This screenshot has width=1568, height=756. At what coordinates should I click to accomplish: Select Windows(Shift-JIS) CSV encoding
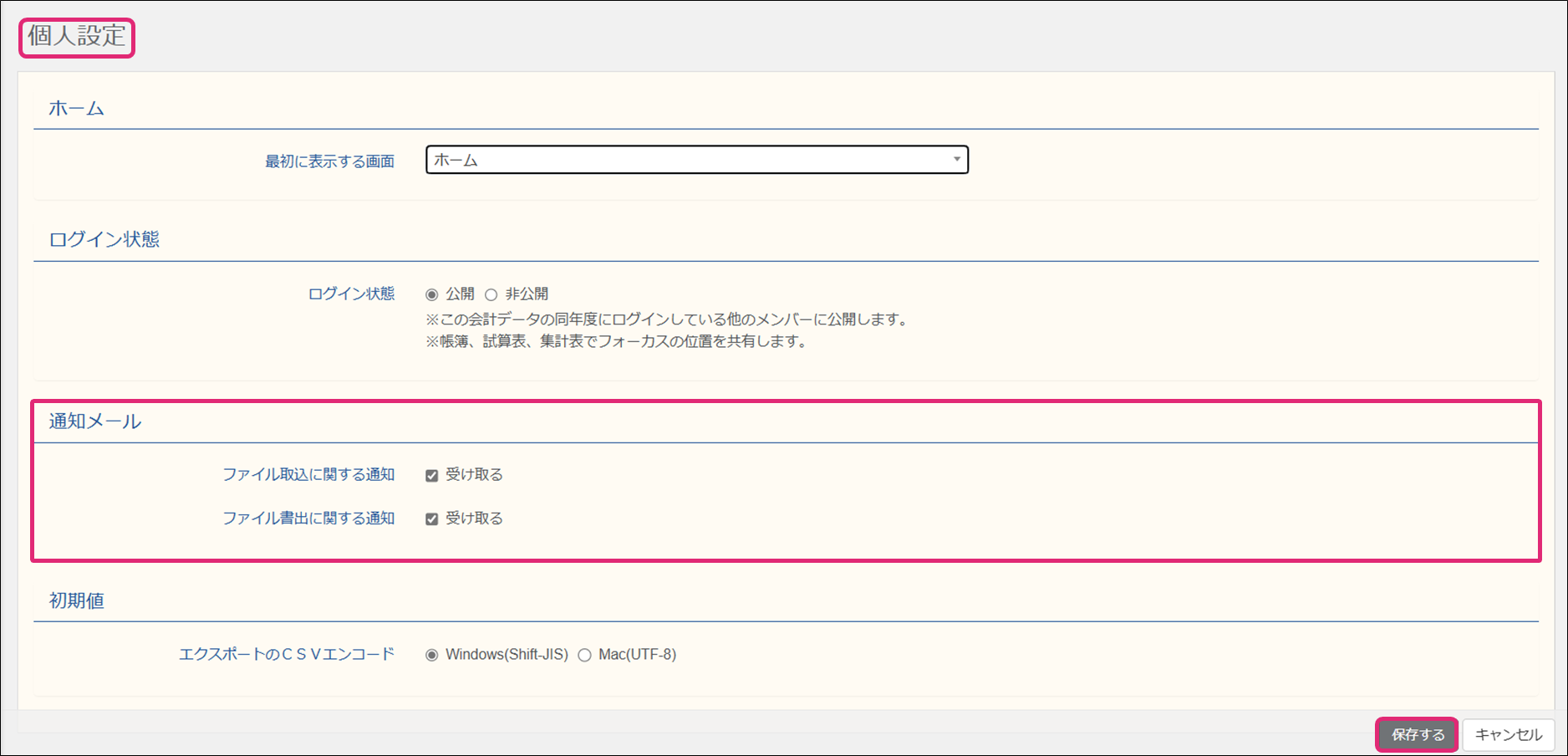(x=432, y=655)
